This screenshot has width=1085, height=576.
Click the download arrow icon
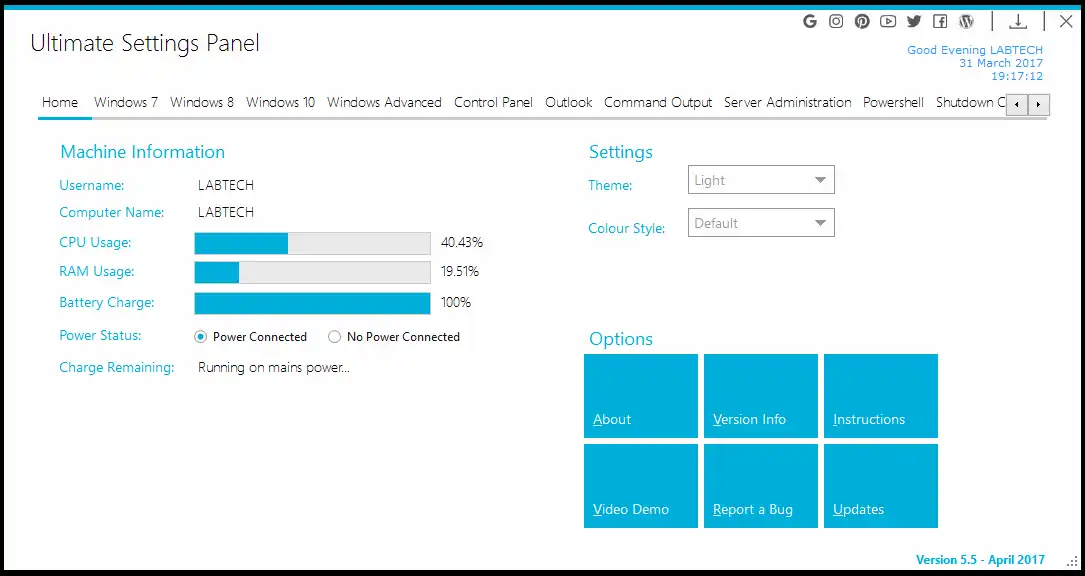point(1018,21)
